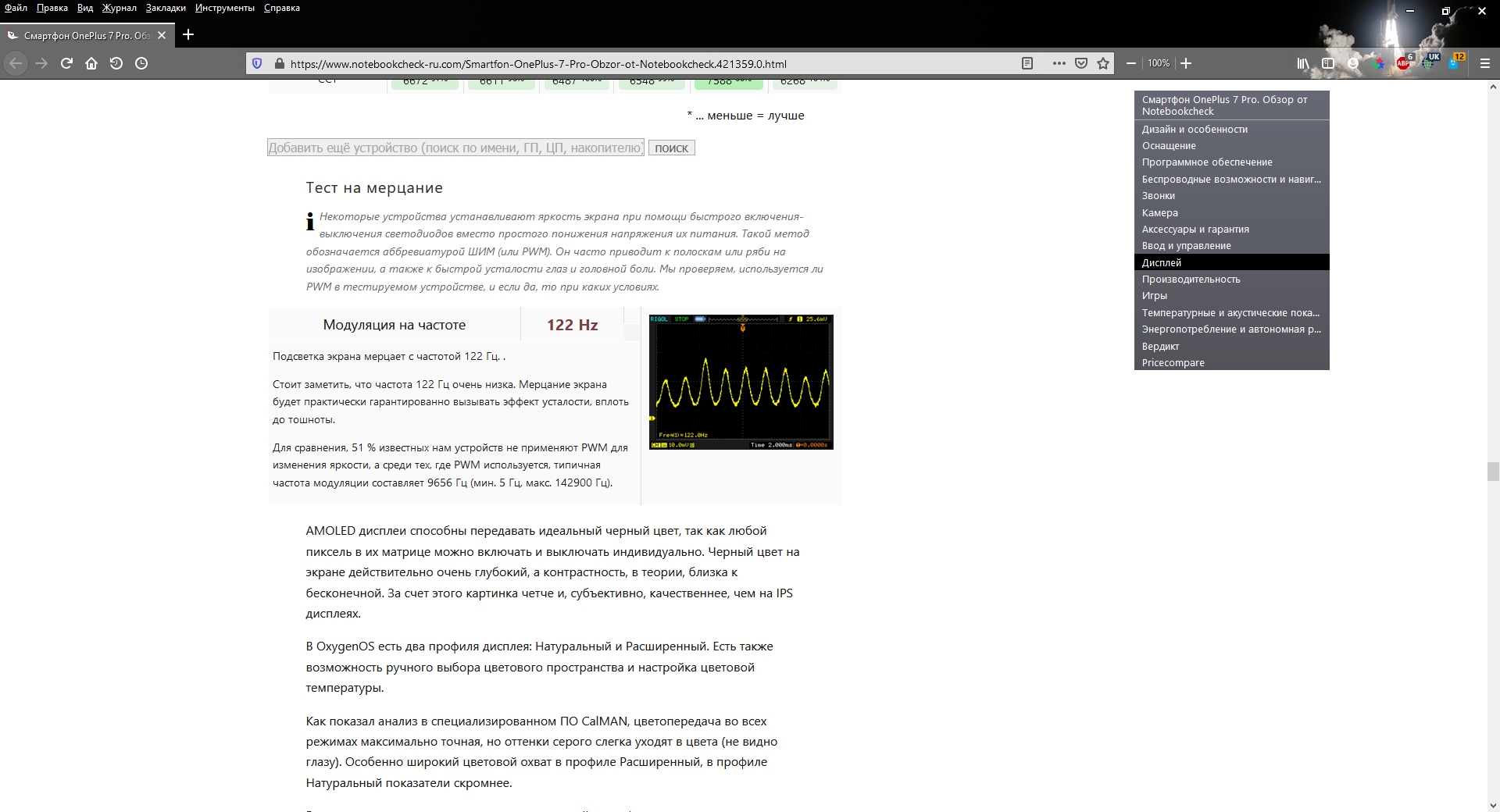Open a new tab with the plus button

point(187,34)
